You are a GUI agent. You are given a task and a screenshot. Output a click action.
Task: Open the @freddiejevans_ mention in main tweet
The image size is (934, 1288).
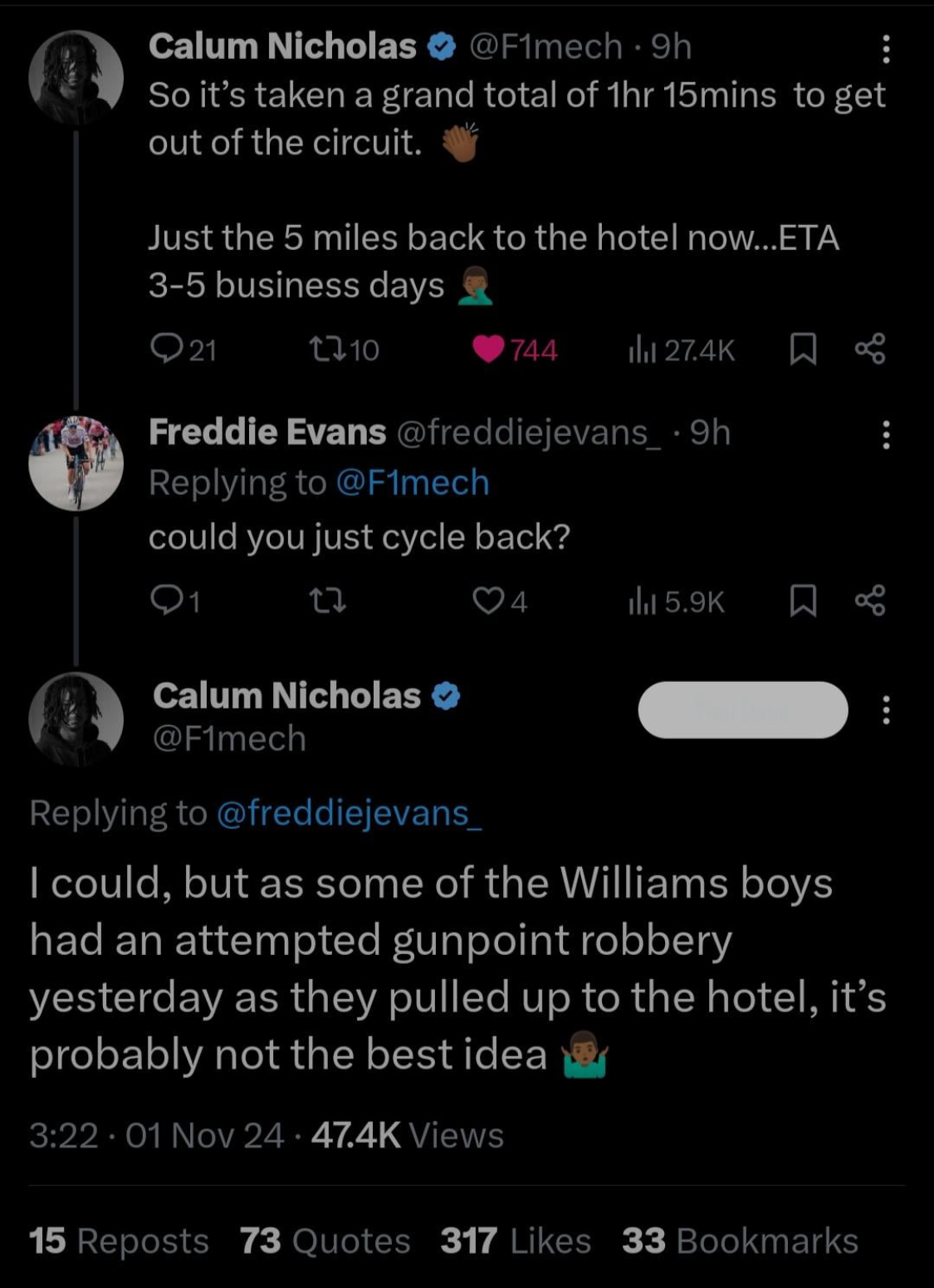click(349, 813)
